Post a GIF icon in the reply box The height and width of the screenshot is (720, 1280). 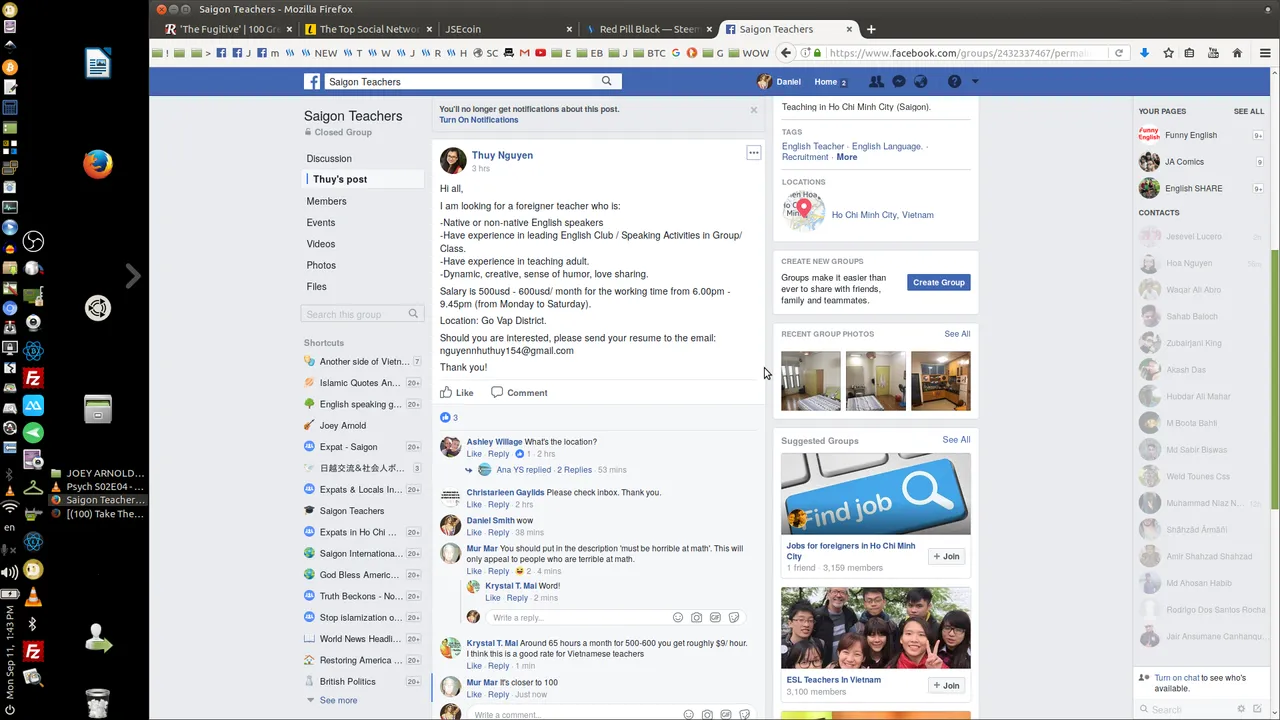pyautogui.click(x=715, y=618)
